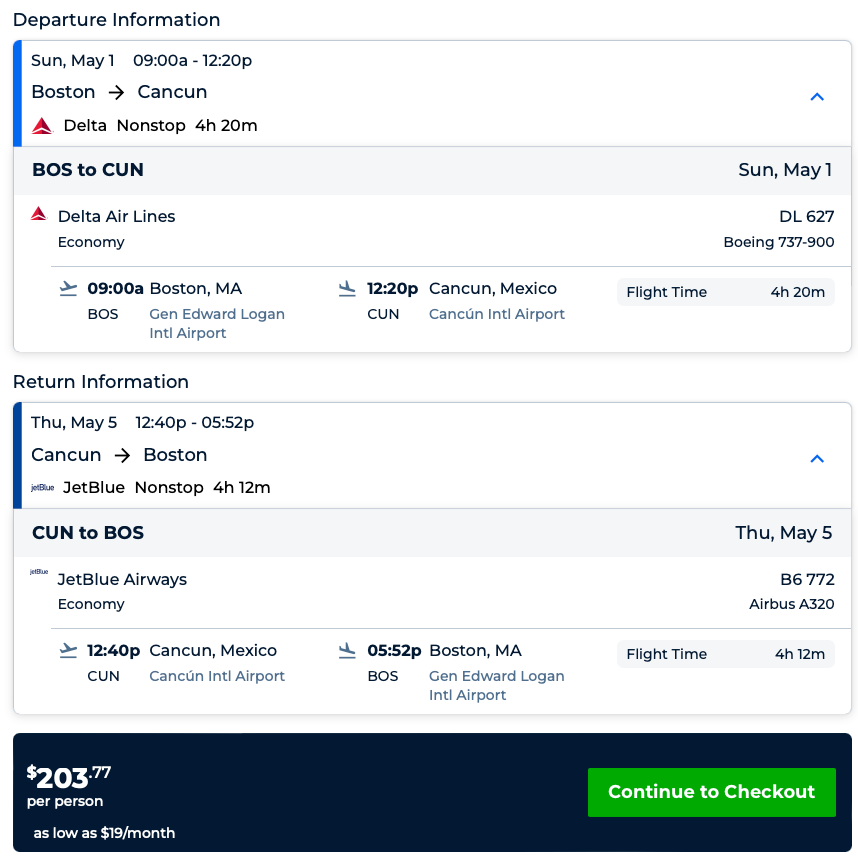The width and height of the screenshot is (858, 858).
Task: Click the JetBlue Airways logo in details
Action: [39, 573]
